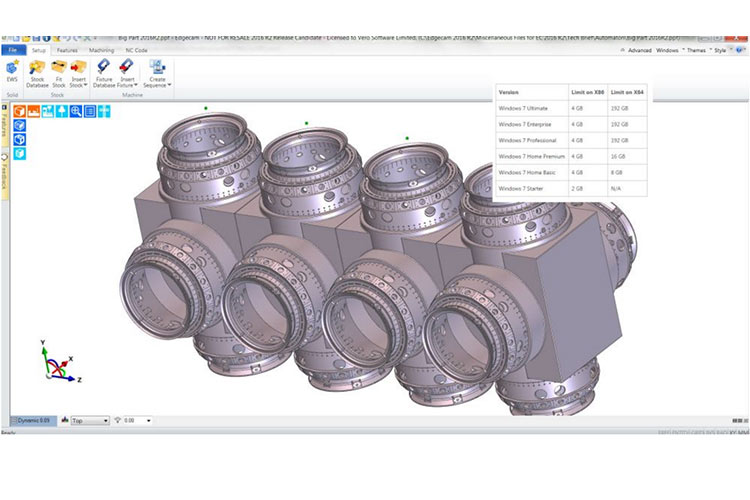750x500 pixels.
Task: Click the bottom light-blue cube icon
Action: click(x=19, y=154)
